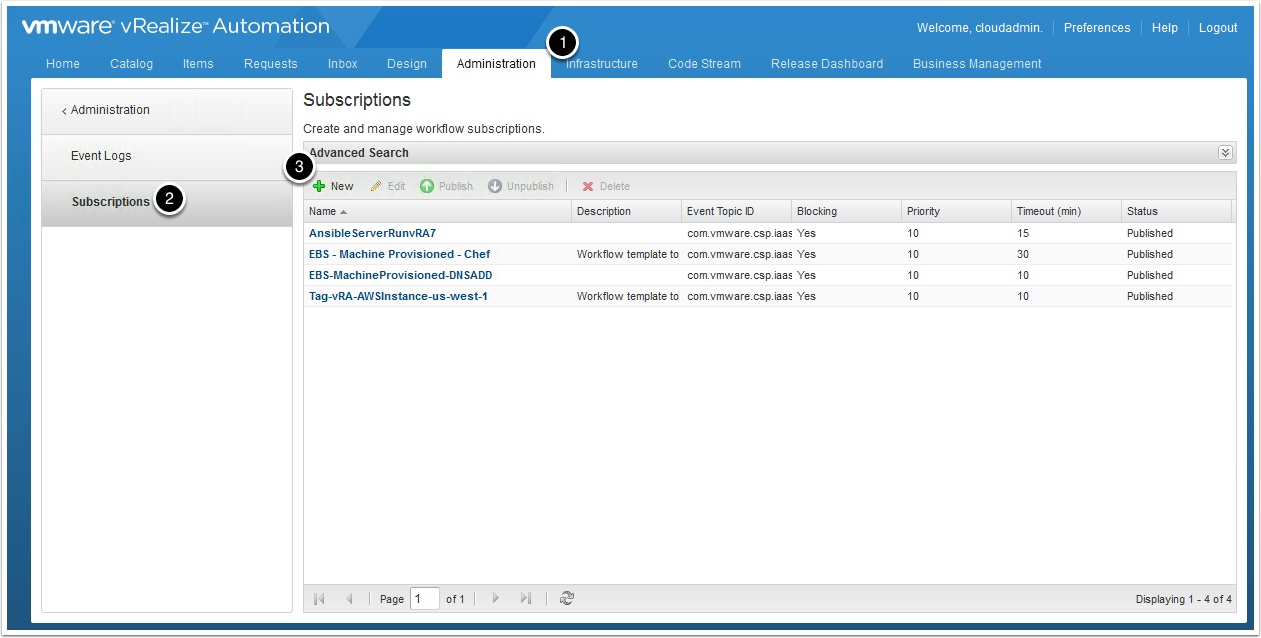1261x638 pixels.
Task: Open the Business Management tab
Action: (977, 64)
